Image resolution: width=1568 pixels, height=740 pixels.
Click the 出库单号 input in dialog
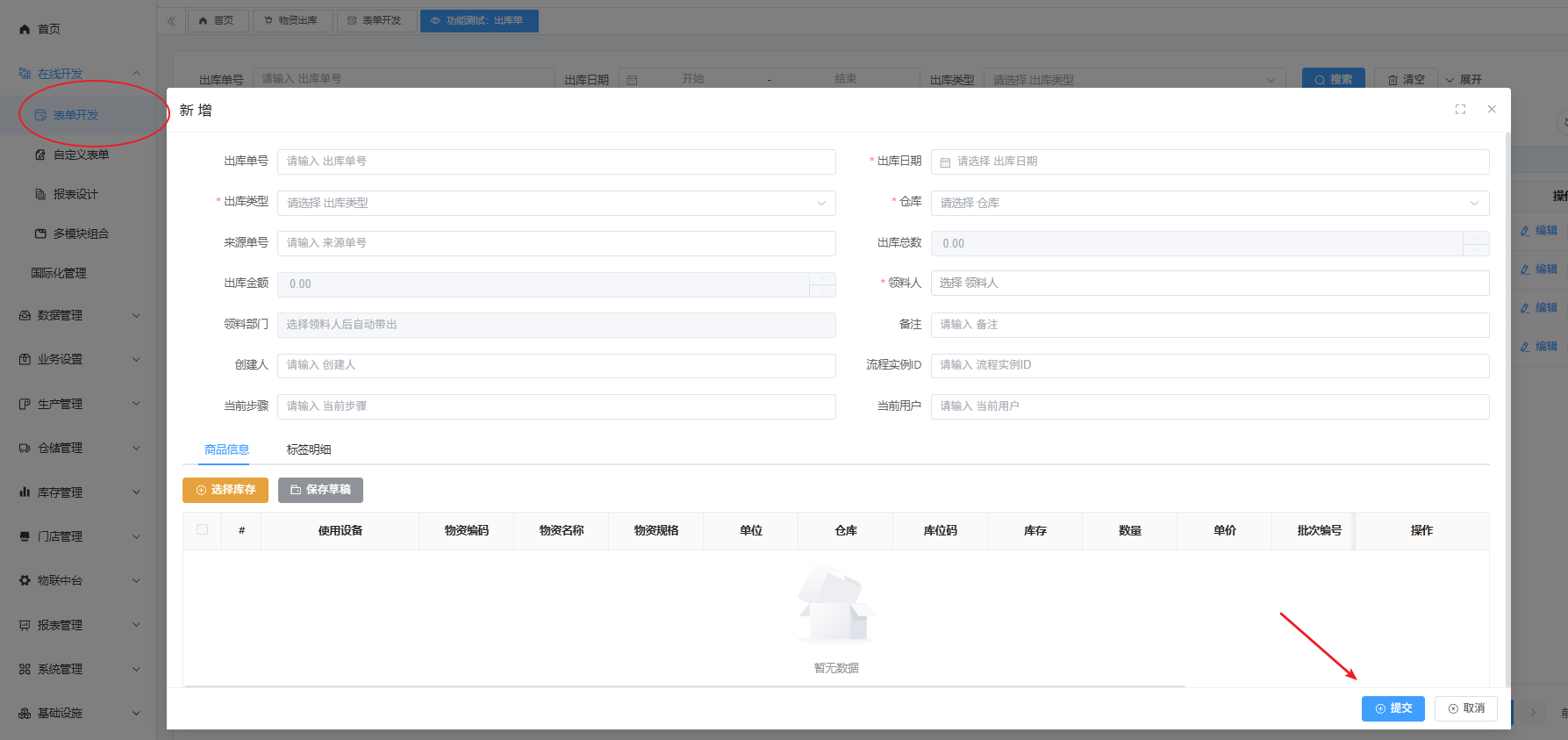tap(556, 162)
